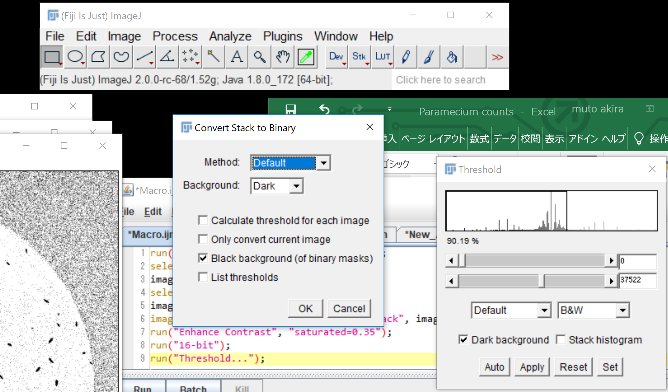Screen dimensions: 668x392
Task: Open the ImageJ Edit menu
Action: (x=86, y=36)
